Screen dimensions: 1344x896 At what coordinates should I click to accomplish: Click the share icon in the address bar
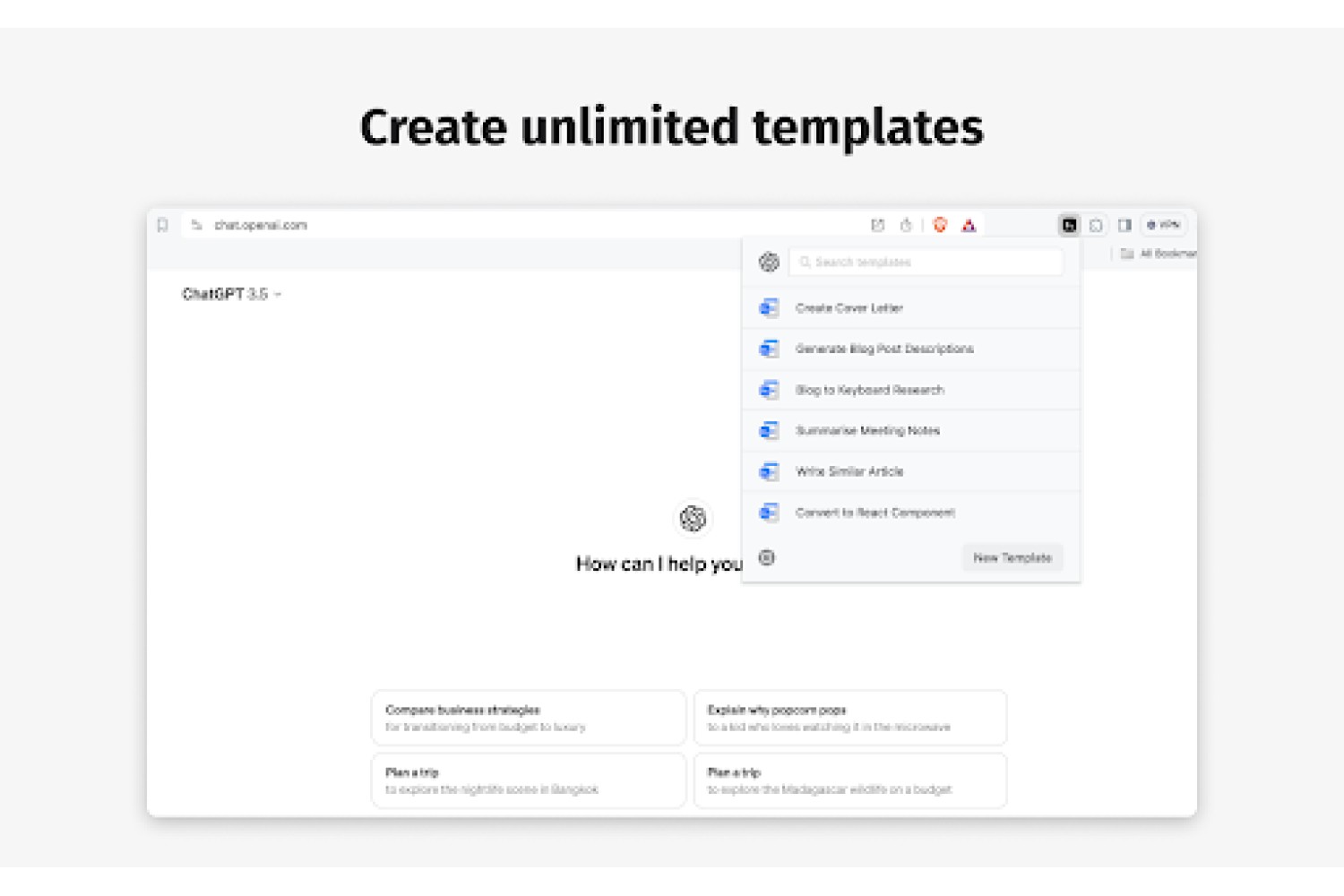coord(906,225)
